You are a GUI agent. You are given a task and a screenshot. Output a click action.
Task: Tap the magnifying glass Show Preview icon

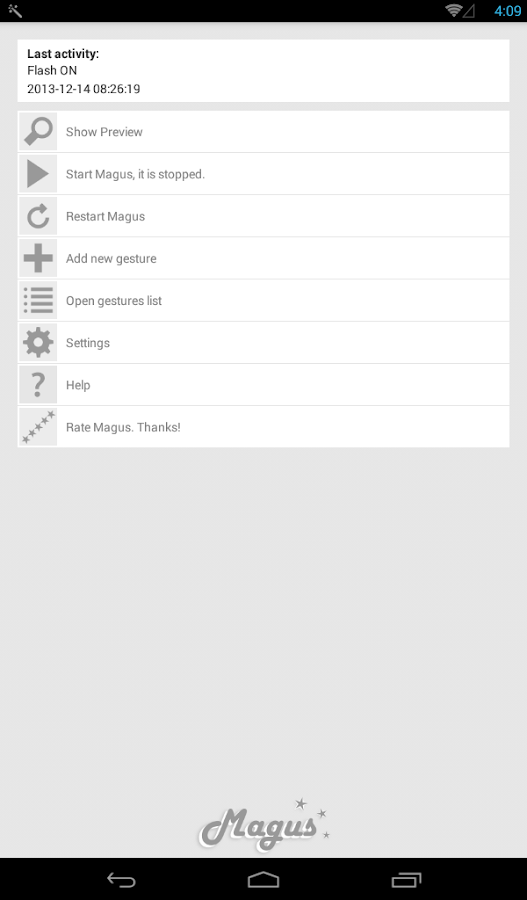38,131
